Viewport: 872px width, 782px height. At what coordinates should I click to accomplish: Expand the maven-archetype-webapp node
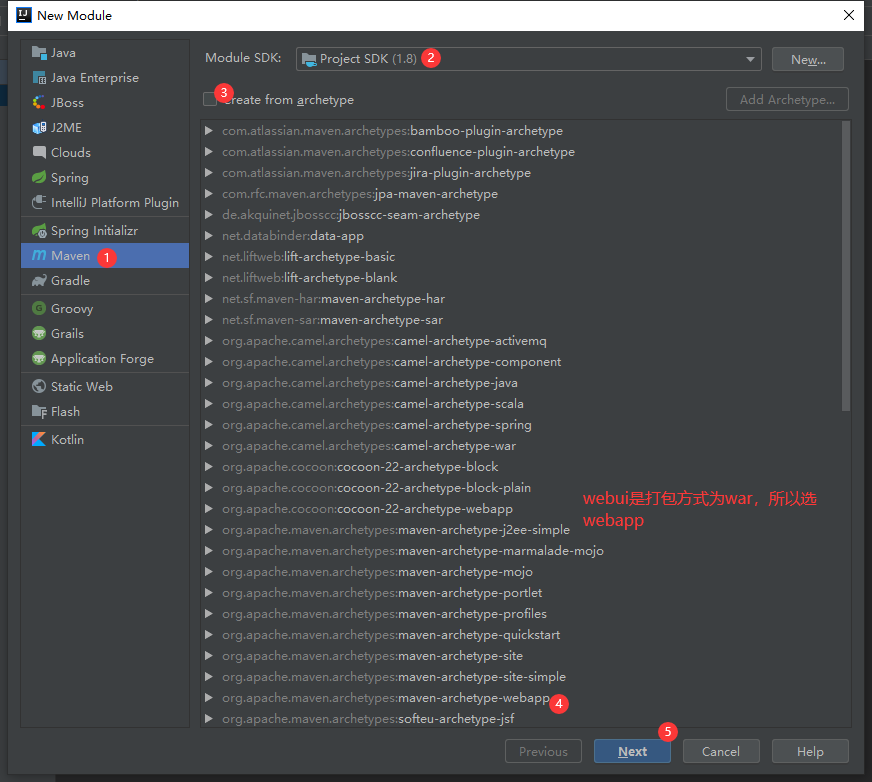pos(209,698)
